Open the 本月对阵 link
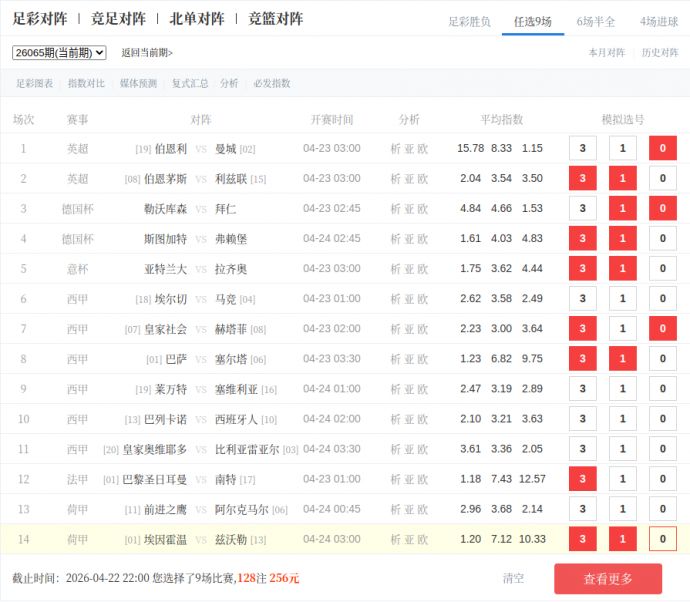Viewport: 690px width, 602px height. 606,53
